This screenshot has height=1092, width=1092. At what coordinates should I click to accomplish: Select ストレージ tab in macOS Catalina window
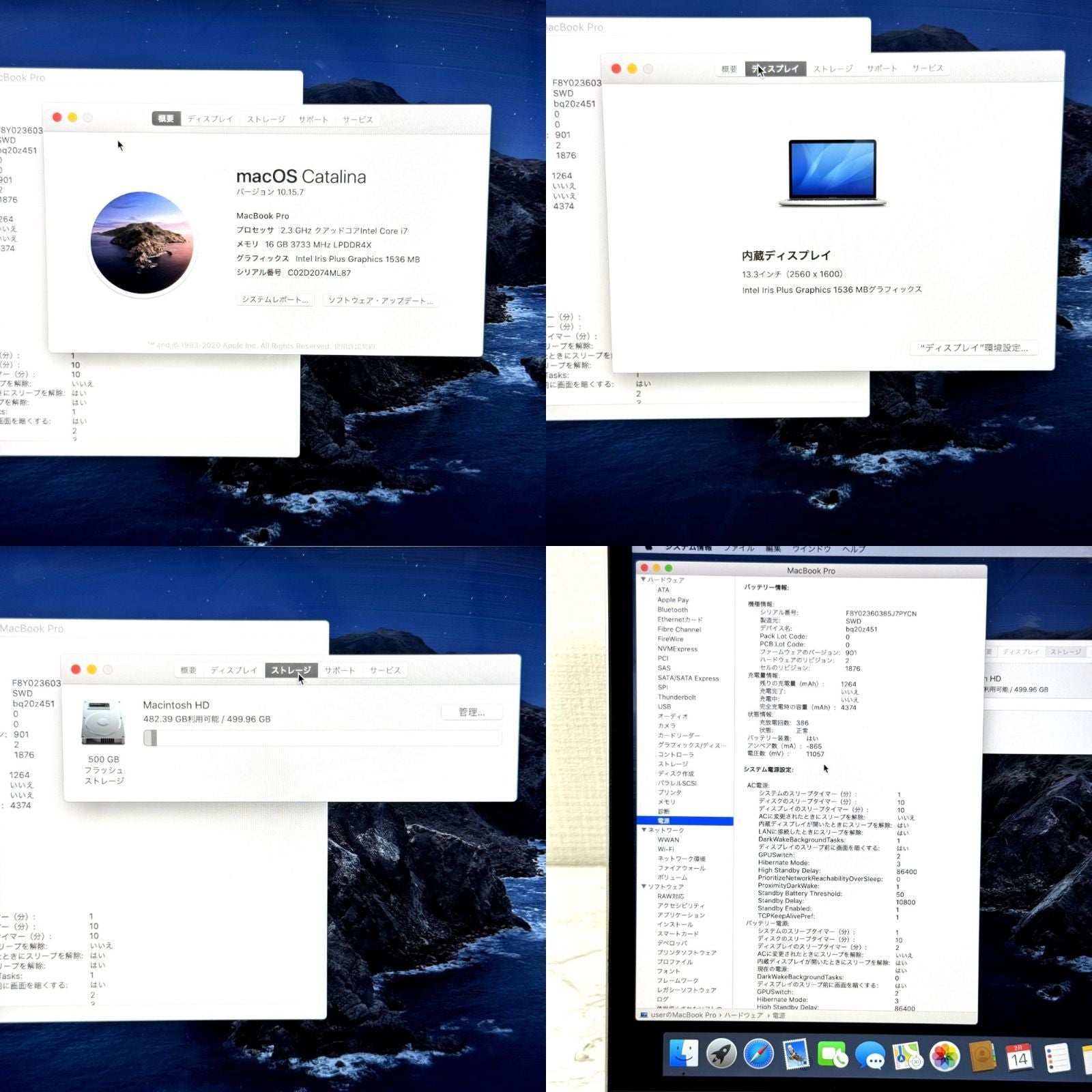[x=266, y=119]
